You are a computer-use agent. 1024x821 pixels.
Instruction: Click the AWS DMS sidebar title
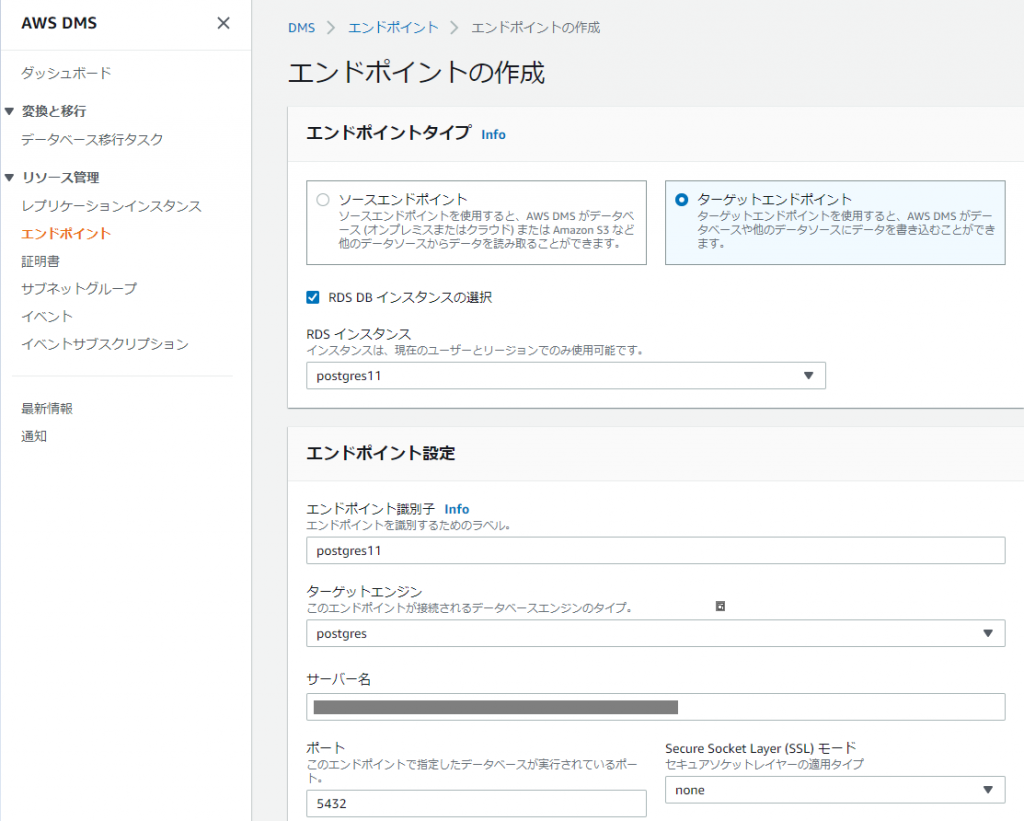[x=59, y=24]
